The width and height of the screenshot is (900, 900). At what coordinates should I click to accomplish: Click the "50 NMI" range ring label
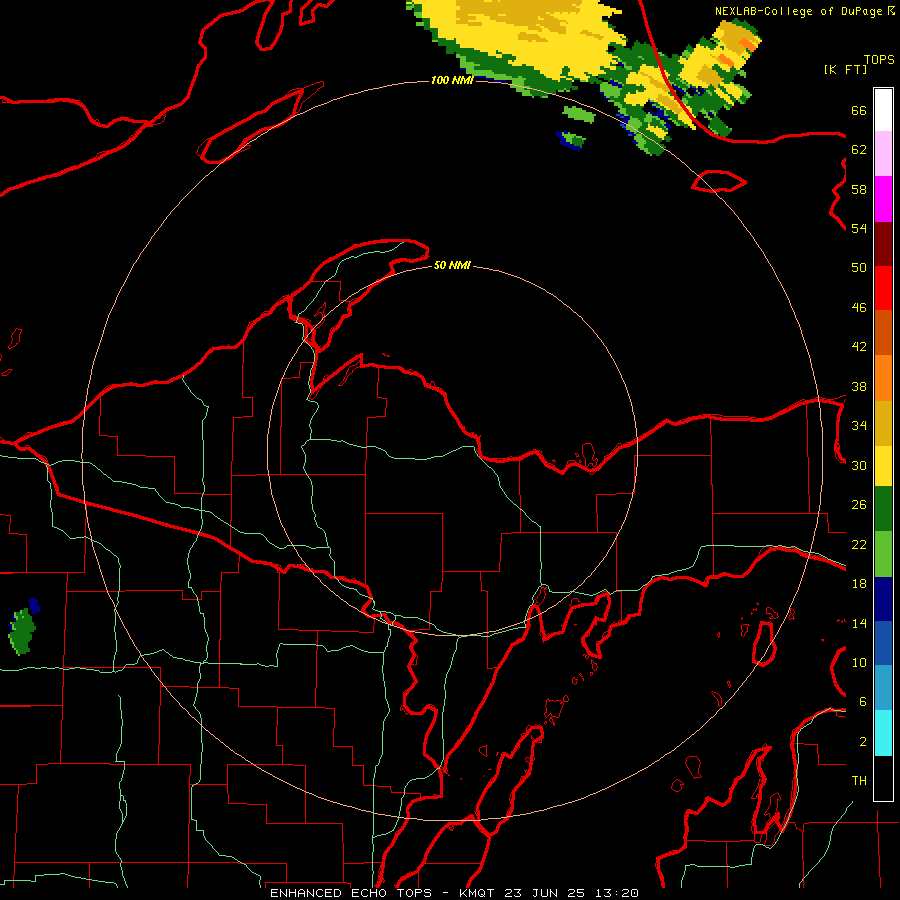452,265
